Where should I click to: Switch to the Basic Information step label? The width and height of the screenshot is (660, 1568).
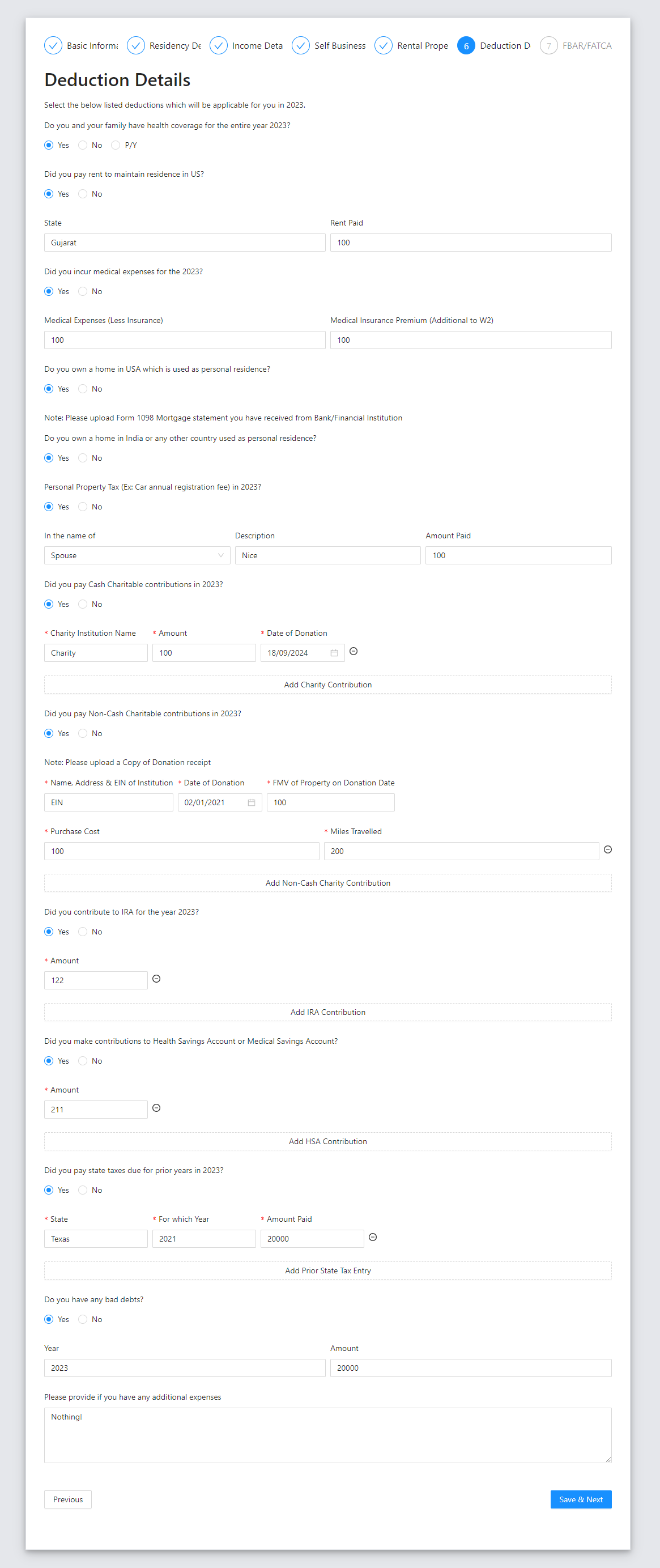coord(92,46)
